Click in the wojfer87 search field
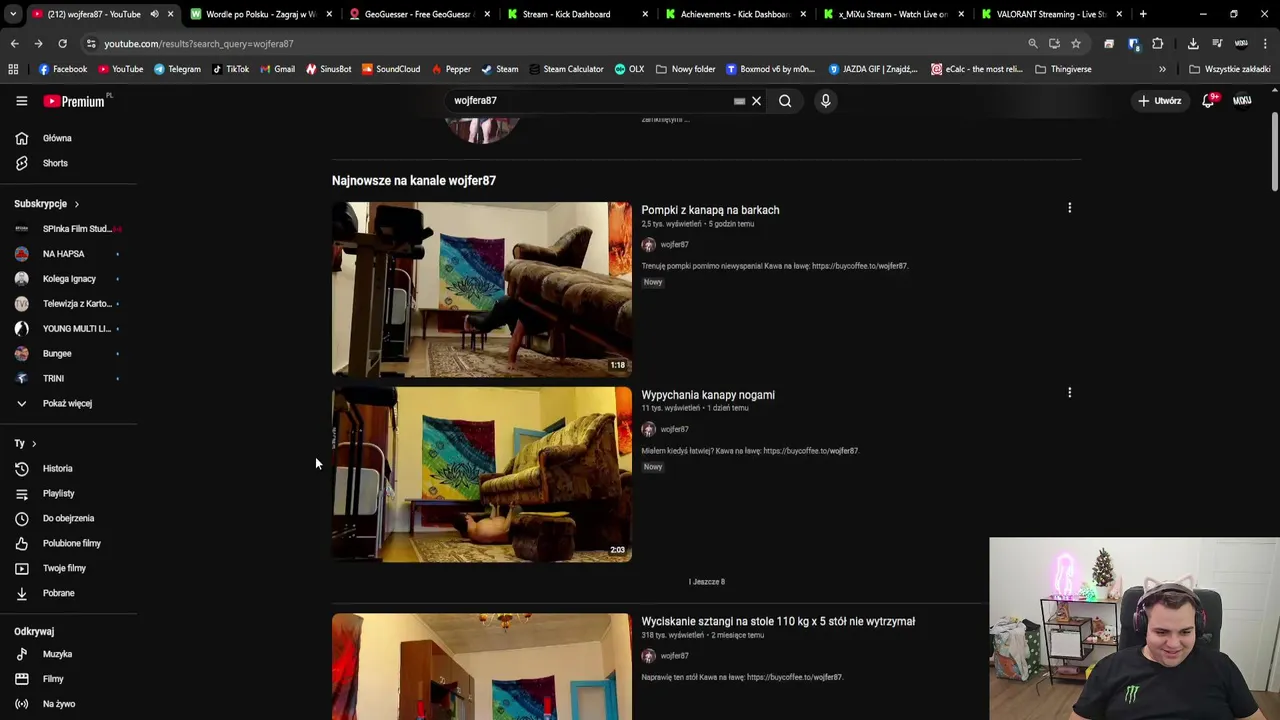The height and width of the screenshot is (720, 1280). [x=590, y=100]
